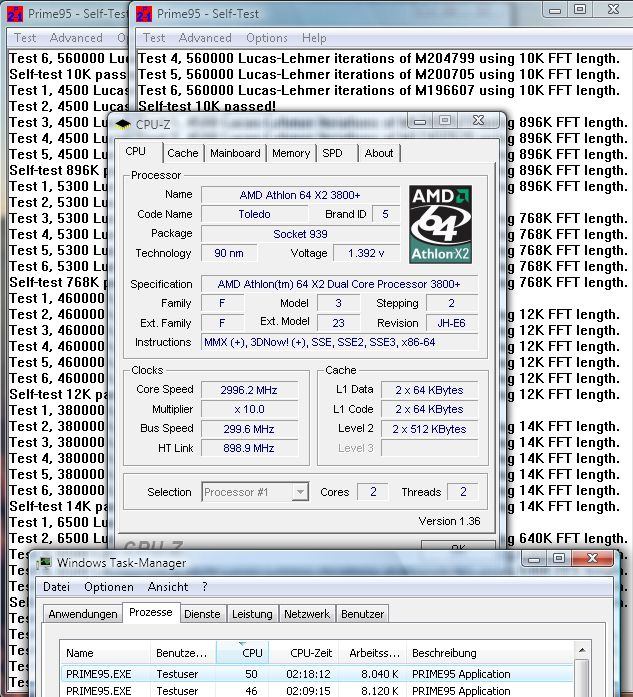Open the Selection processor dropdown in CPU-Z
Image resolution: width=633 pixels, height=697 pixels.
pyautogui.click(x=300, y=492)
